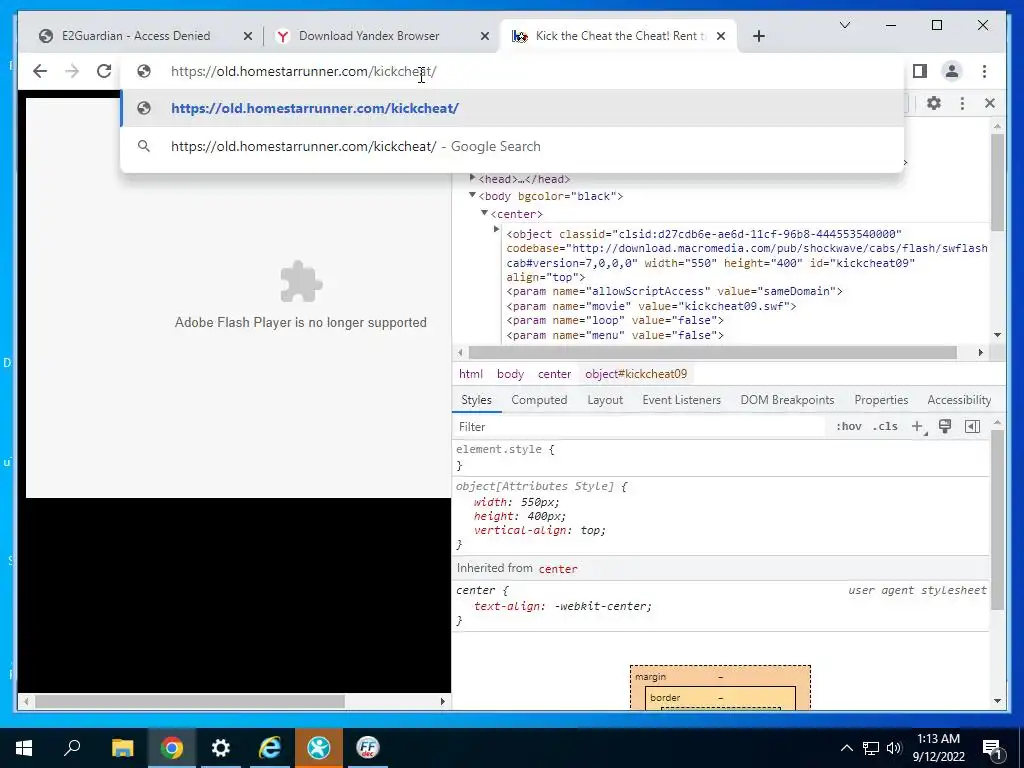Reload the page with the refresh icon
This screenshot has width=1024, height=768.
[104, 71]
